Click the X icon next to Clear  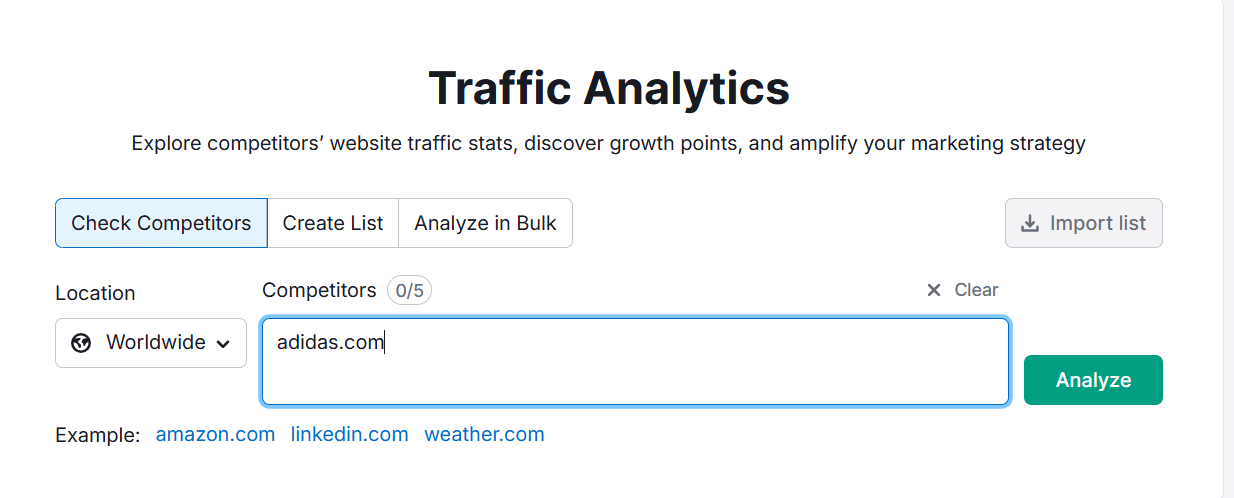click(934, 290)
